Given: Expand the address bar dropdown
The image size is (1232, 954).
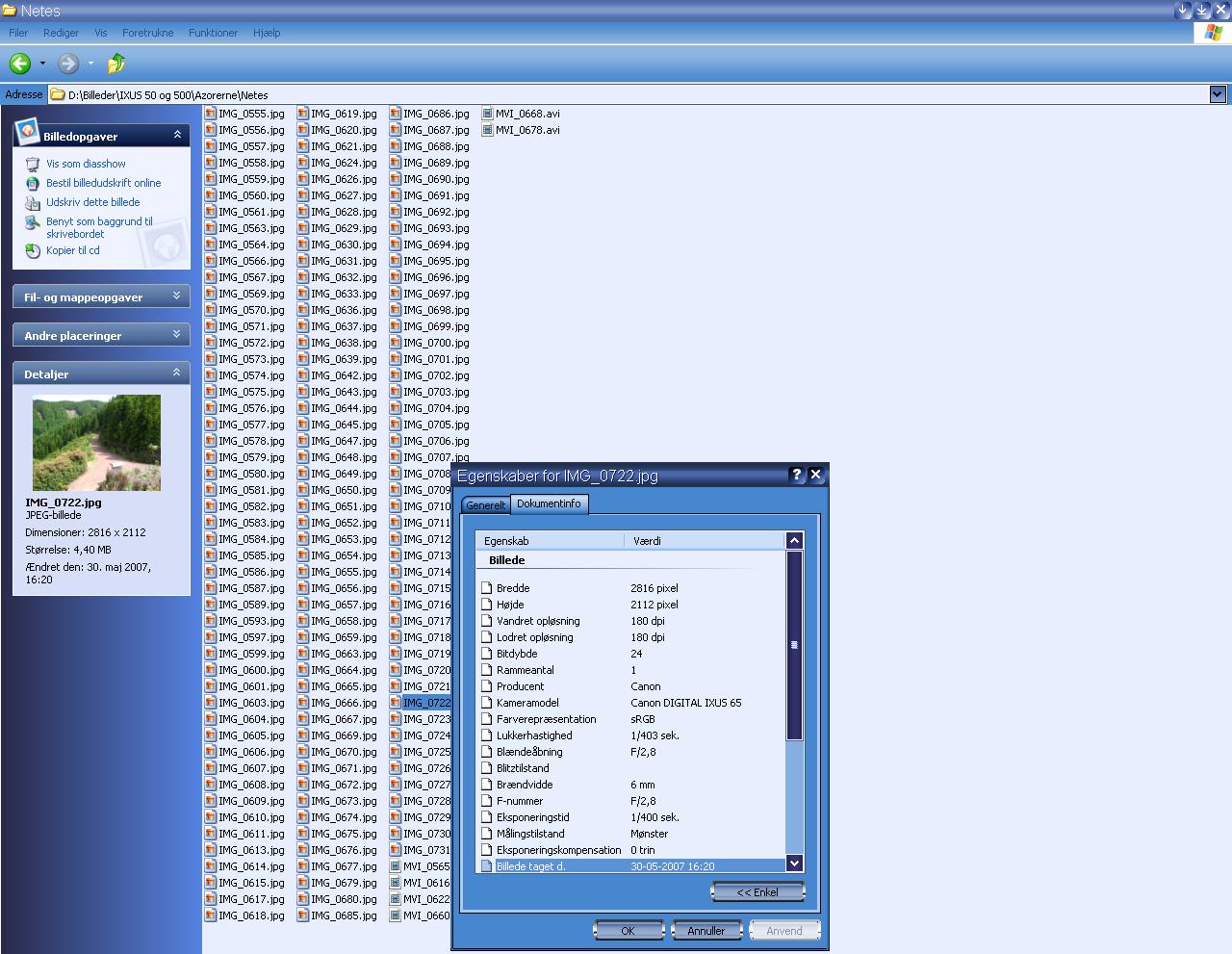Looking at the screenshot, I should tap(1218, 94).
